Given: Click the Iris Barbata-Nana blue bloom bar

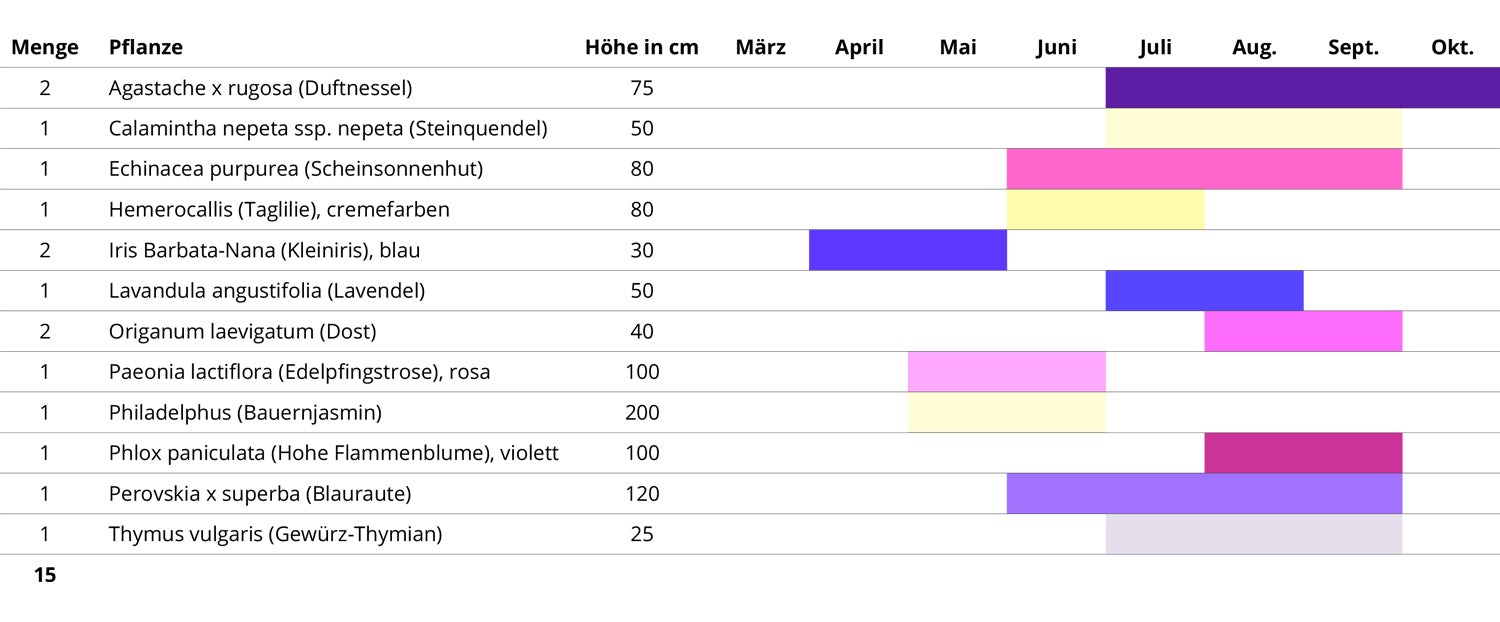Looking at the screenshot, I should tap(907, 250).
